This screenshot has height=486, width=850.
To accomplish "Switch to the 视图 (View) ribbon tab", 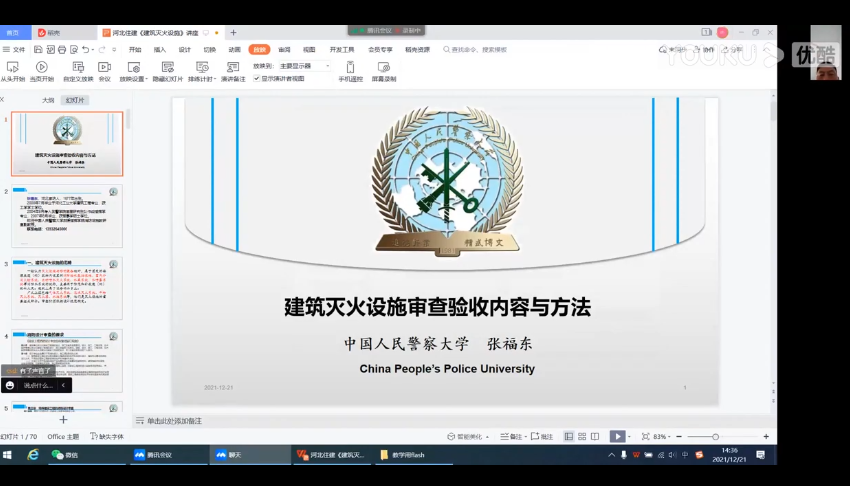I will [309, 49].
